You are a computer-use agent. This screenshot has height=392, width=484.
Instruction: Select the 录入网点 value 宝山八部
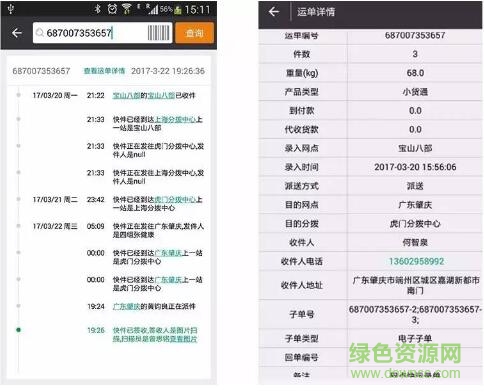point(415,148)
